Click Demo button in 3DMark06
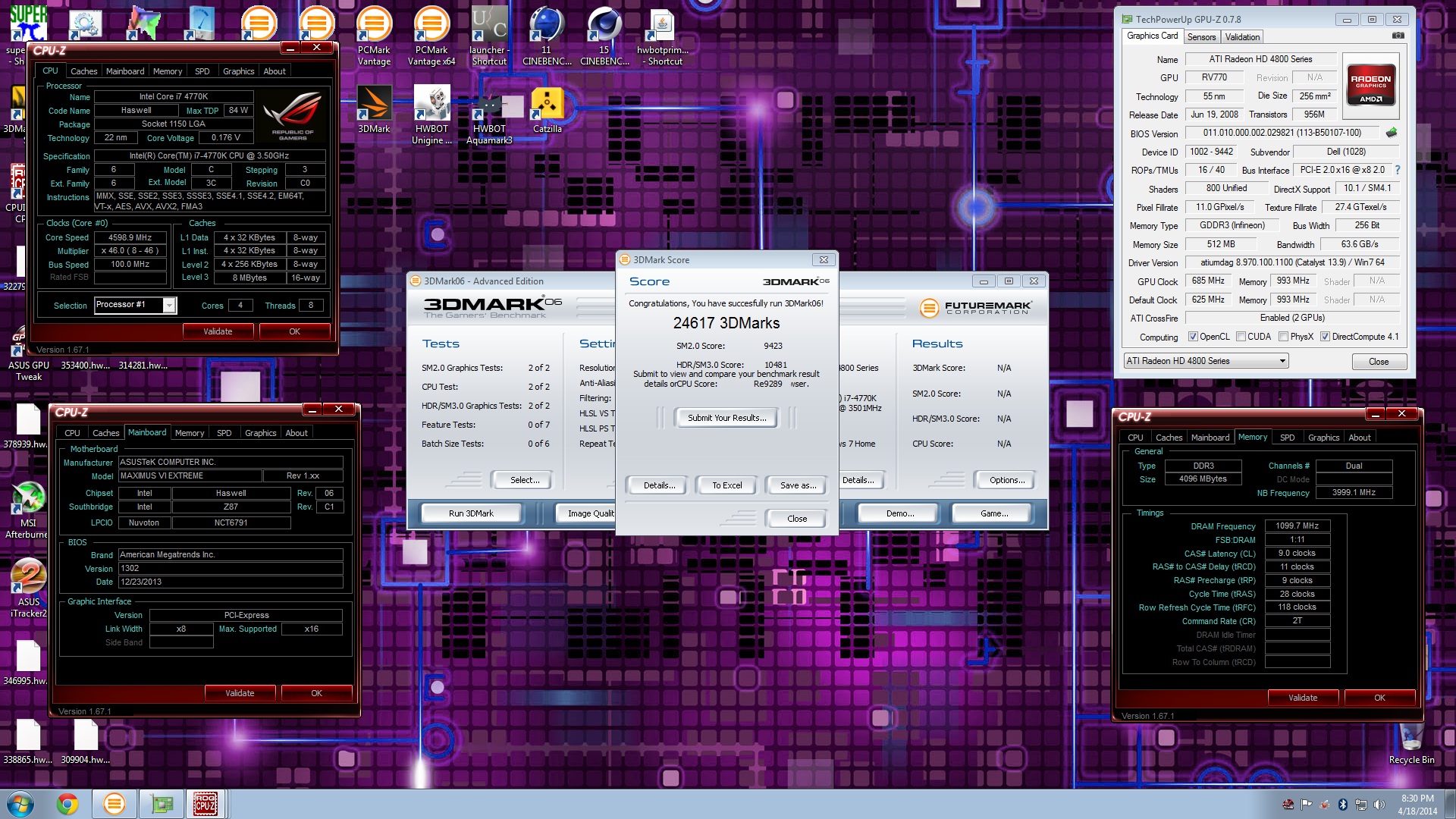Image resolution: width=1456 pixels, height=819 pixels. point(900,513)
